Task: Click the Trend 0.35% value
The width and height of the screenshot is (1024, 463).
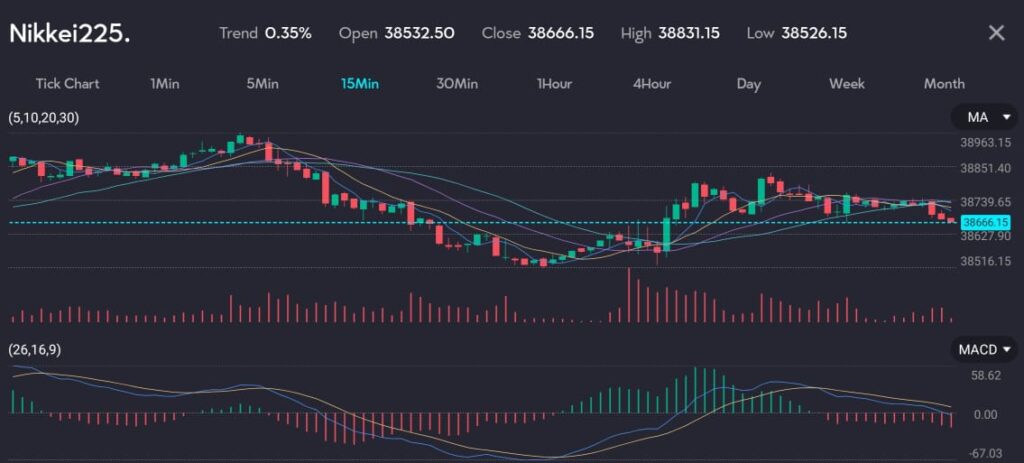Action: [x=288, y=33]
